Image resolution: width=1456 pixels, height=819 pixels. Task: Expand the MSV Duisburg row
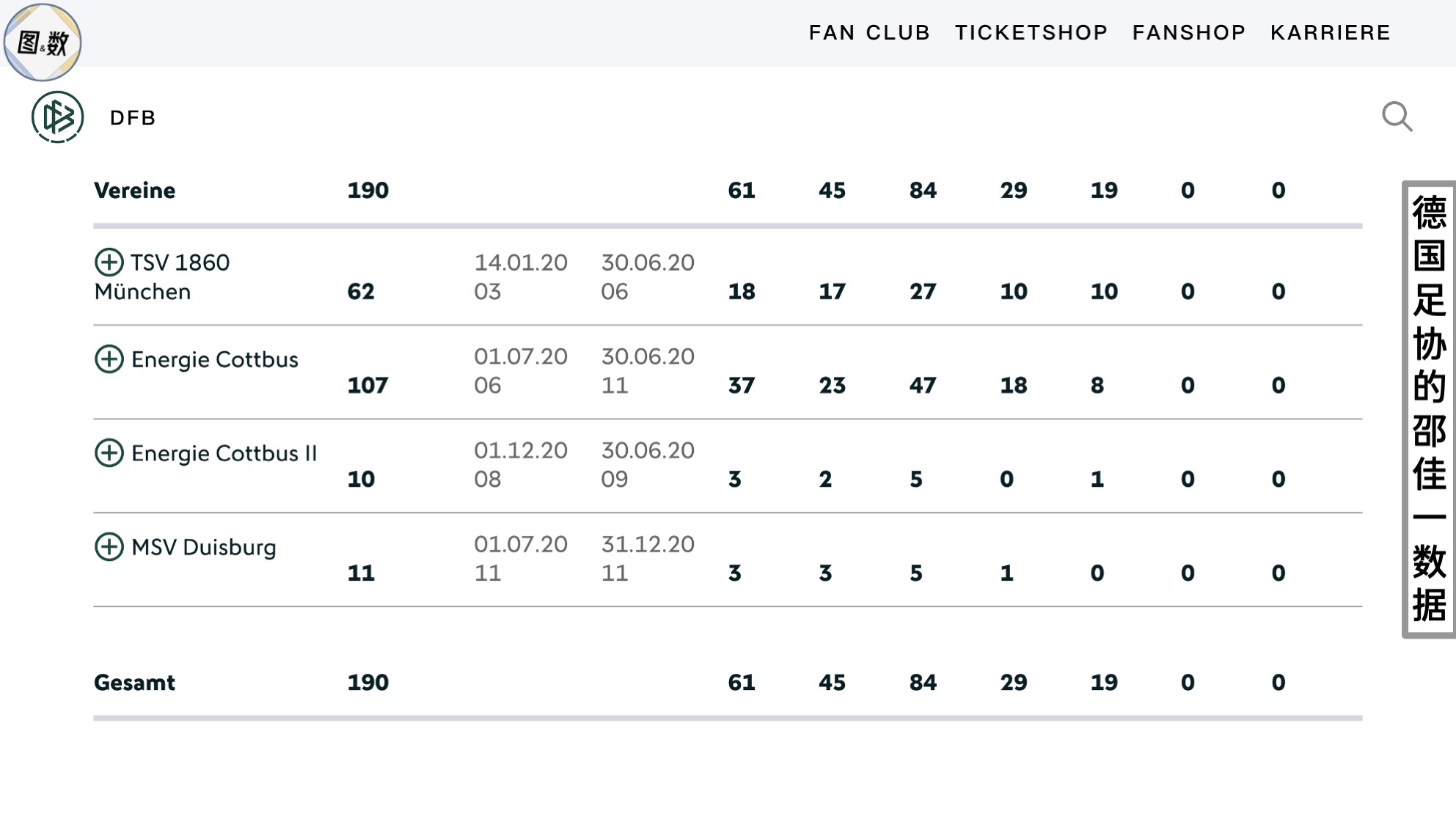pyautogui.click(x=109, y=546)
